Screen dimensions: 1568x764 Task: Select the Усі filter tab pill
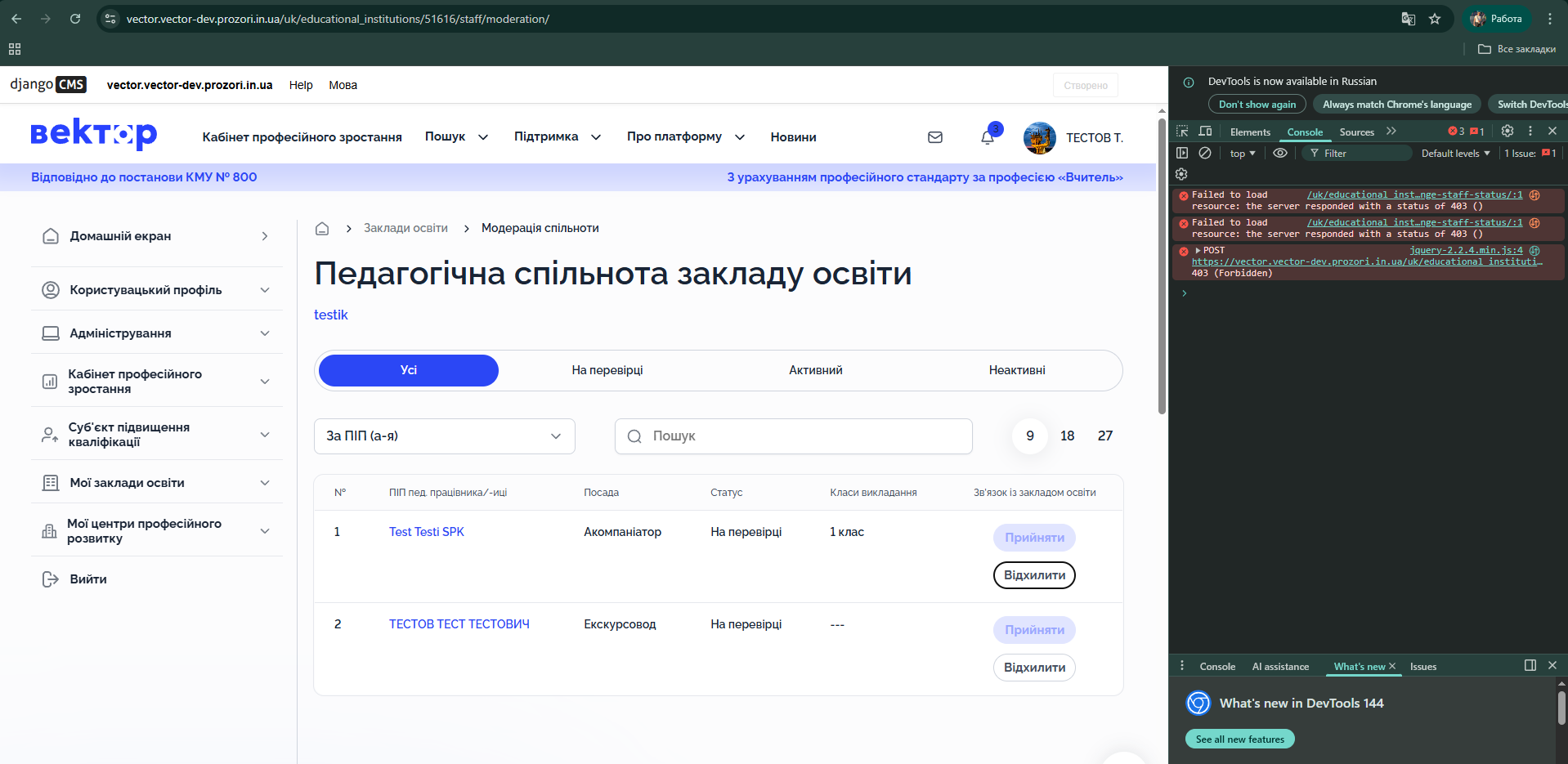[408, 369]
